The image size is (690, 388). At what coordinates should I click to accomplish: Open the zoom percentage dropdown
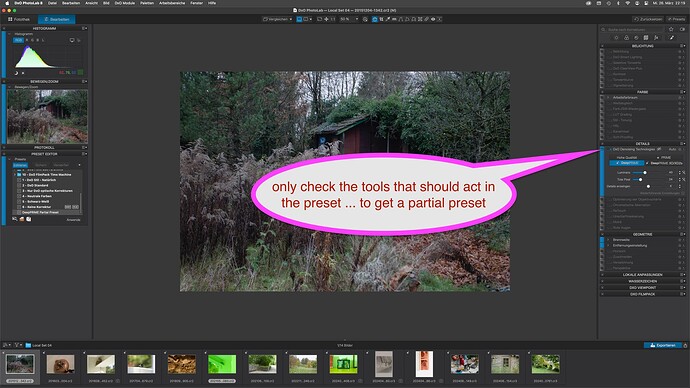349,19
